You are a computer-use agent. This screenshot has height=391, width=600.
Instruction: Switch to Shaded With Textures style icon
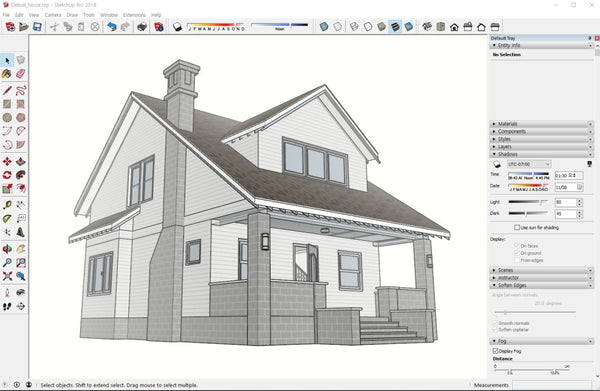(x=395, y=27)
